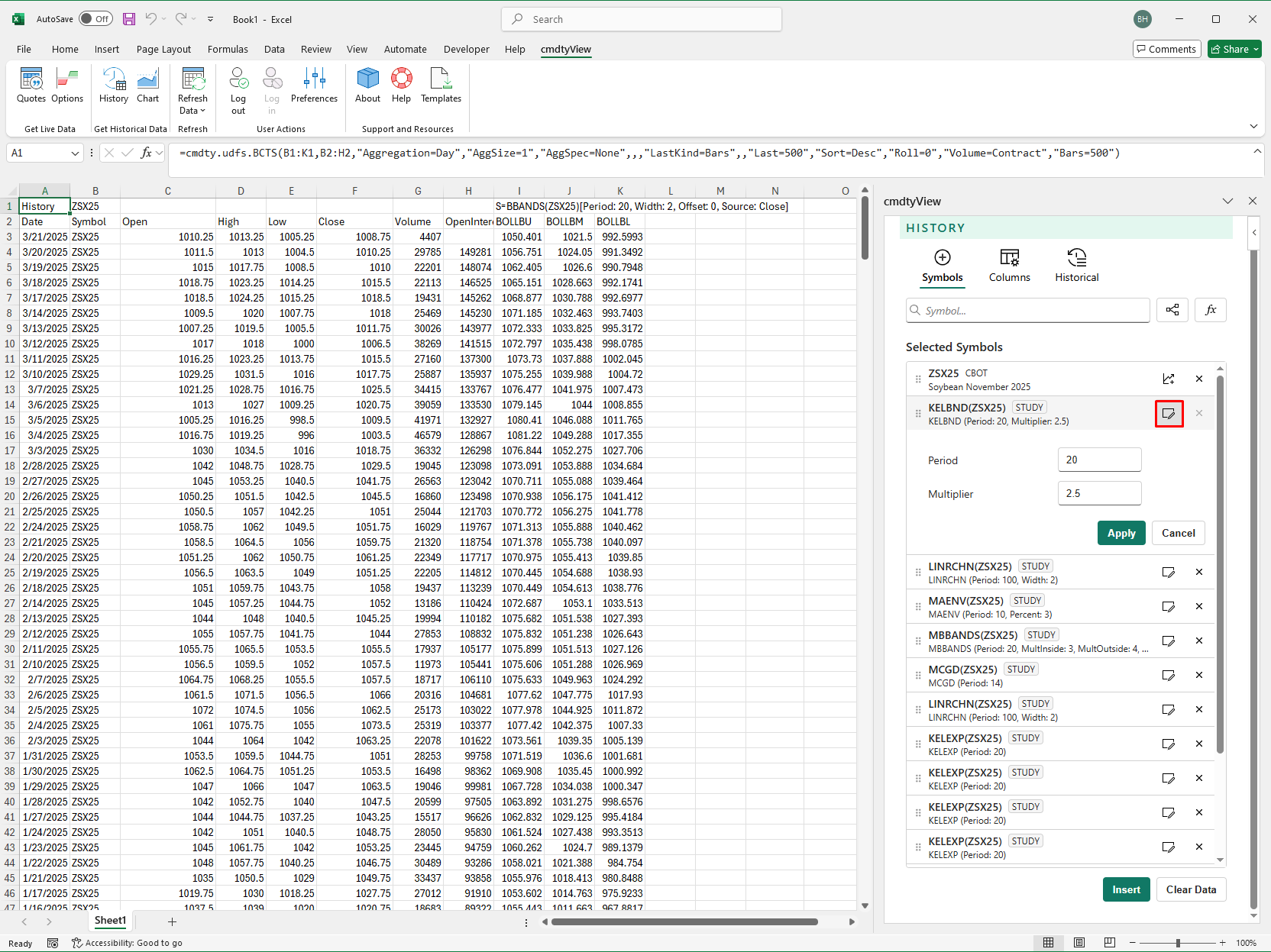
Task: Remove the MAENV(ZSX25) study
Action: coord(1199,606)
